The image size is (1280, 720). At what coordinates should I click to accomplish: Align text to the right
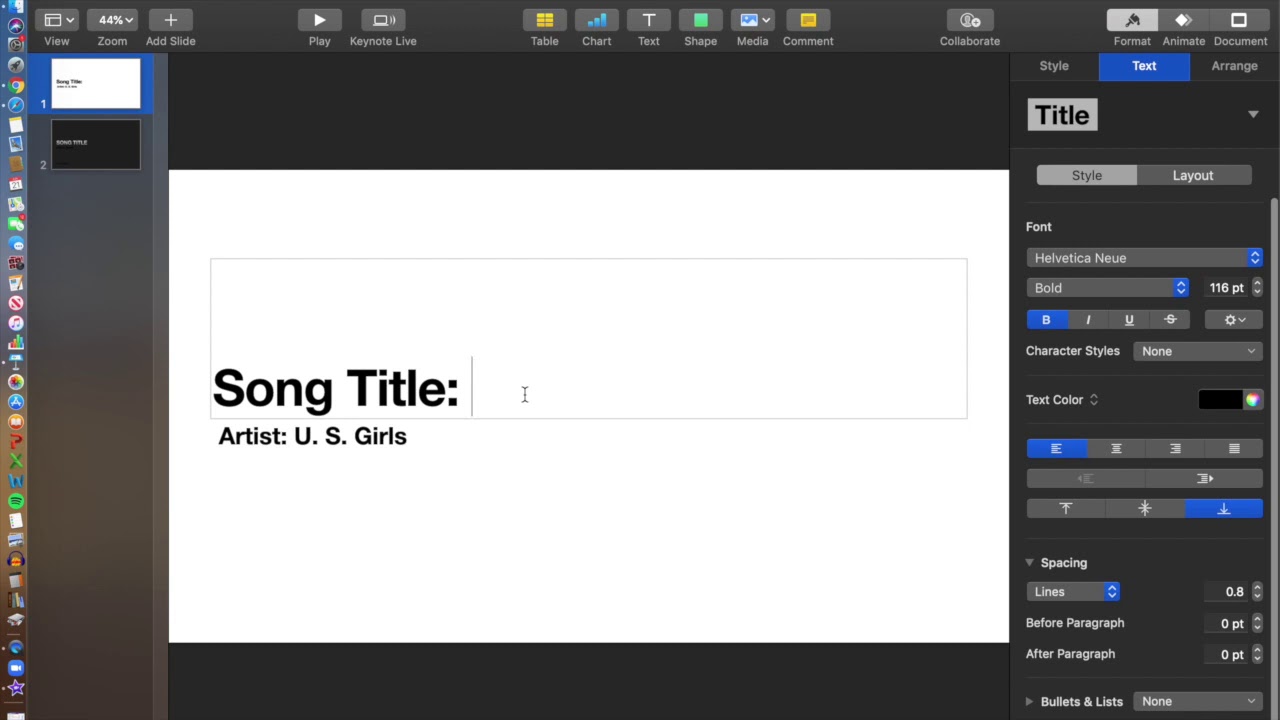coord(1175,449)
